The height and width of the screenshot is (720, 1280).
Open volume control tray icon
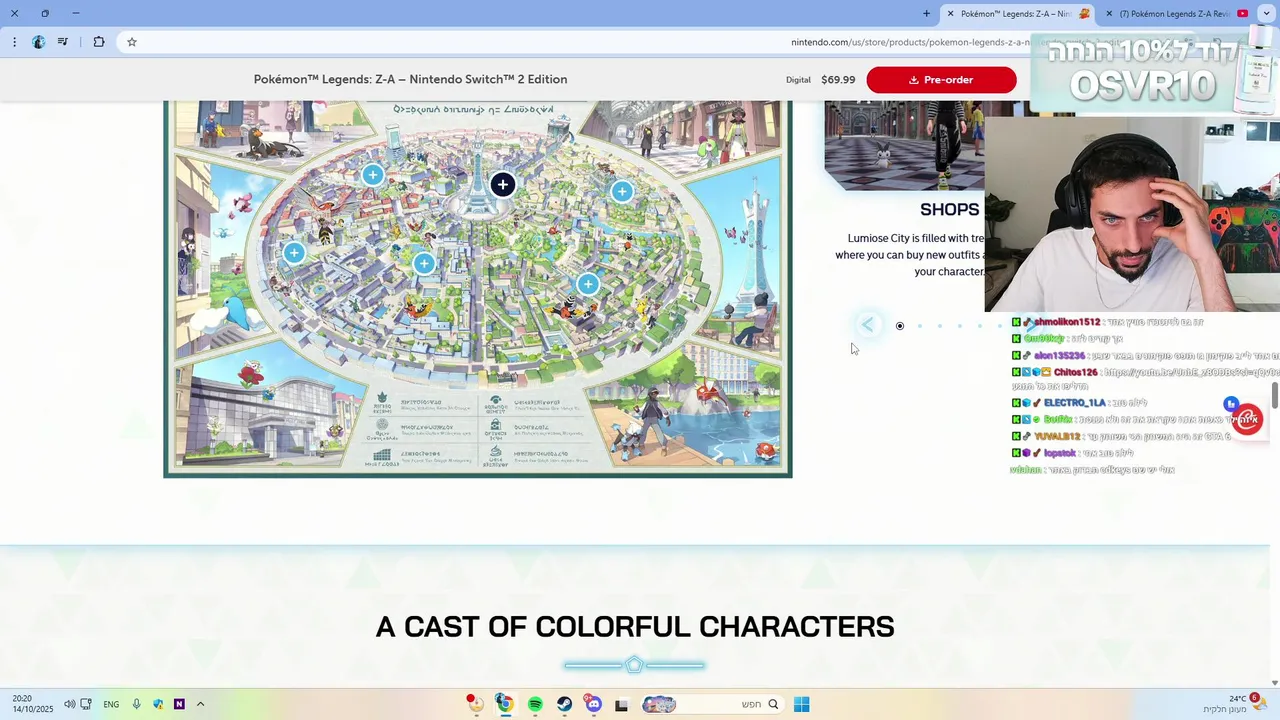click(69, 704)
